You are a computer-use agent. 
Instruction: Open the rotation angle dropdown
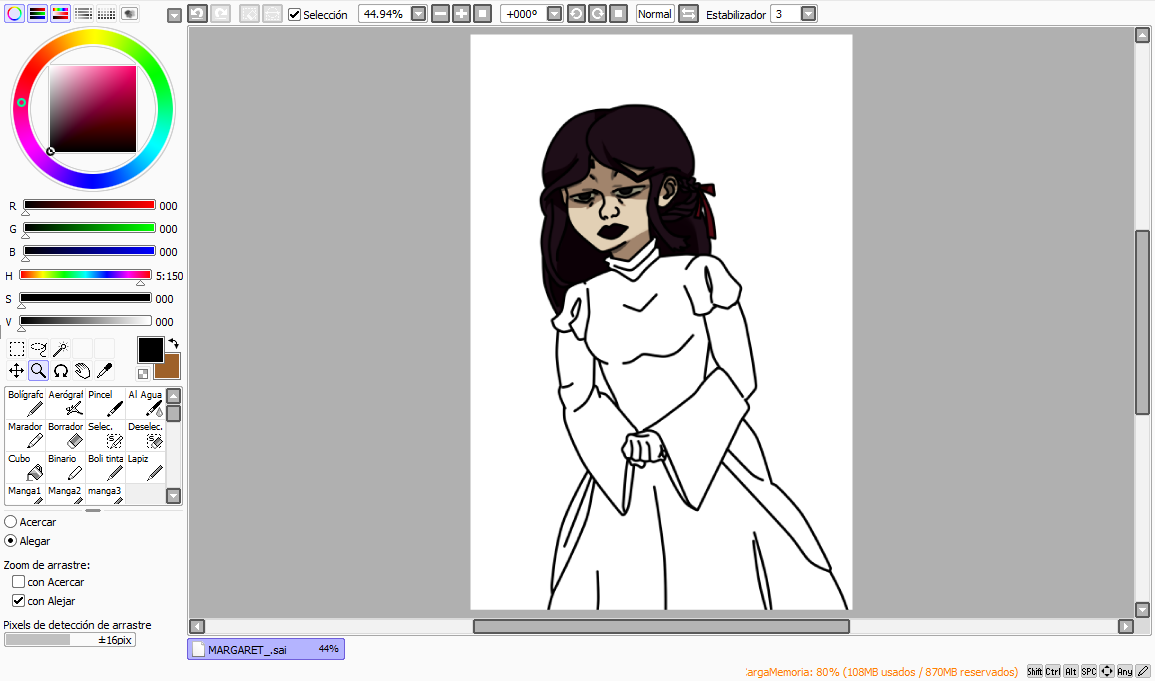[x=555, y=14]
